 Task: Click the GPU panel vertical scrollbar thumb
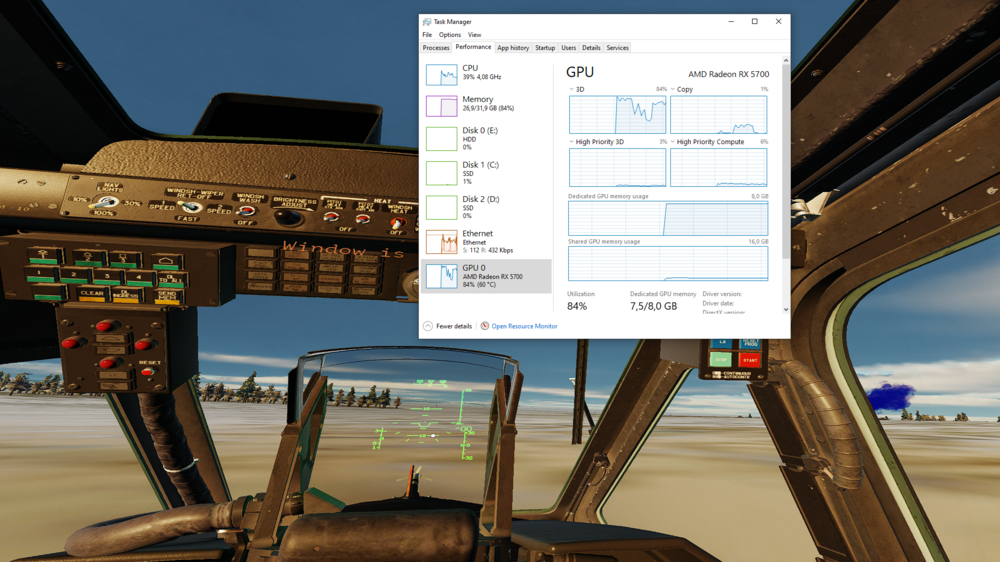point(786,163)
